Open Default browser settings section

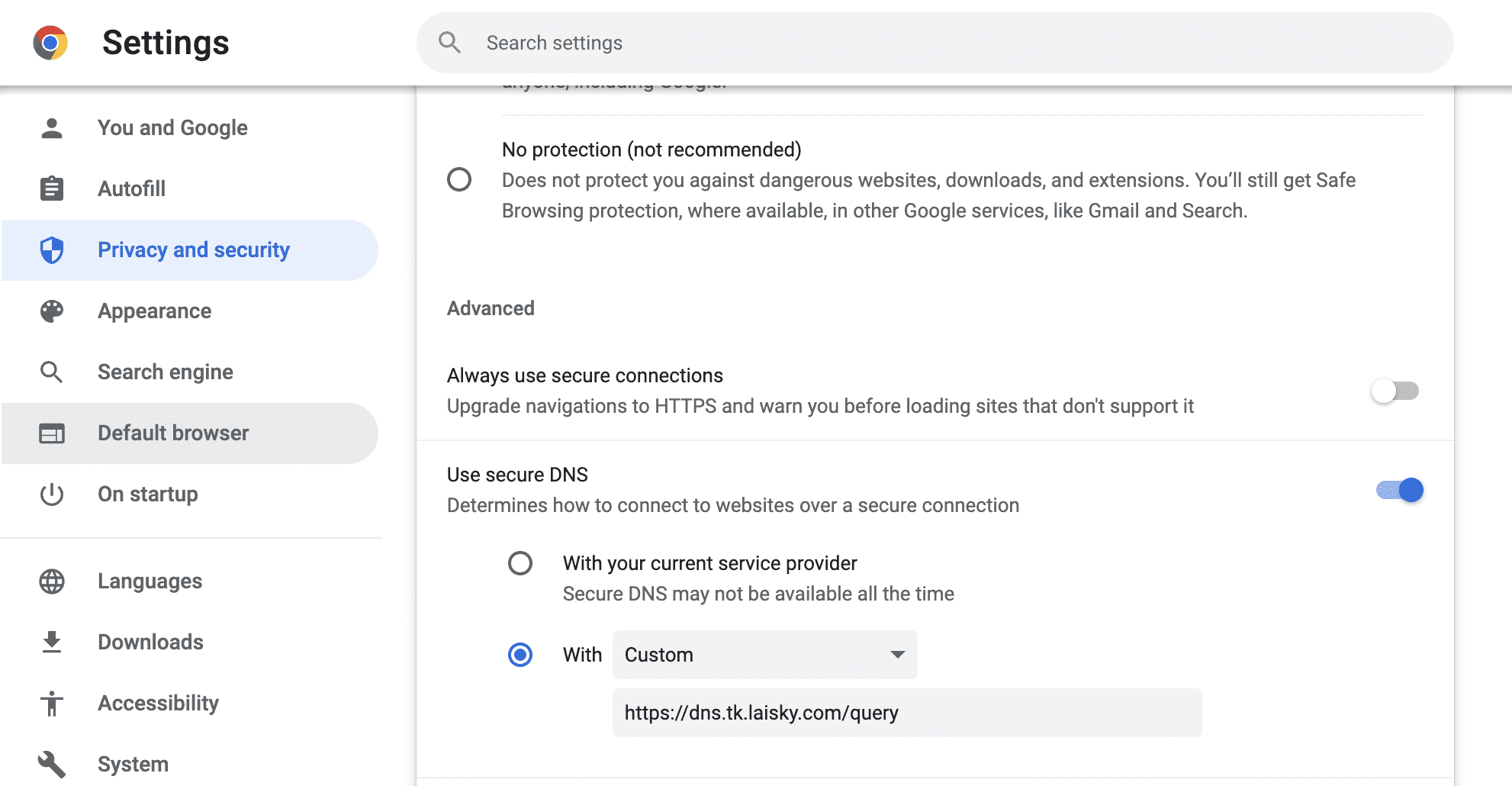click(x=173, y=433)
